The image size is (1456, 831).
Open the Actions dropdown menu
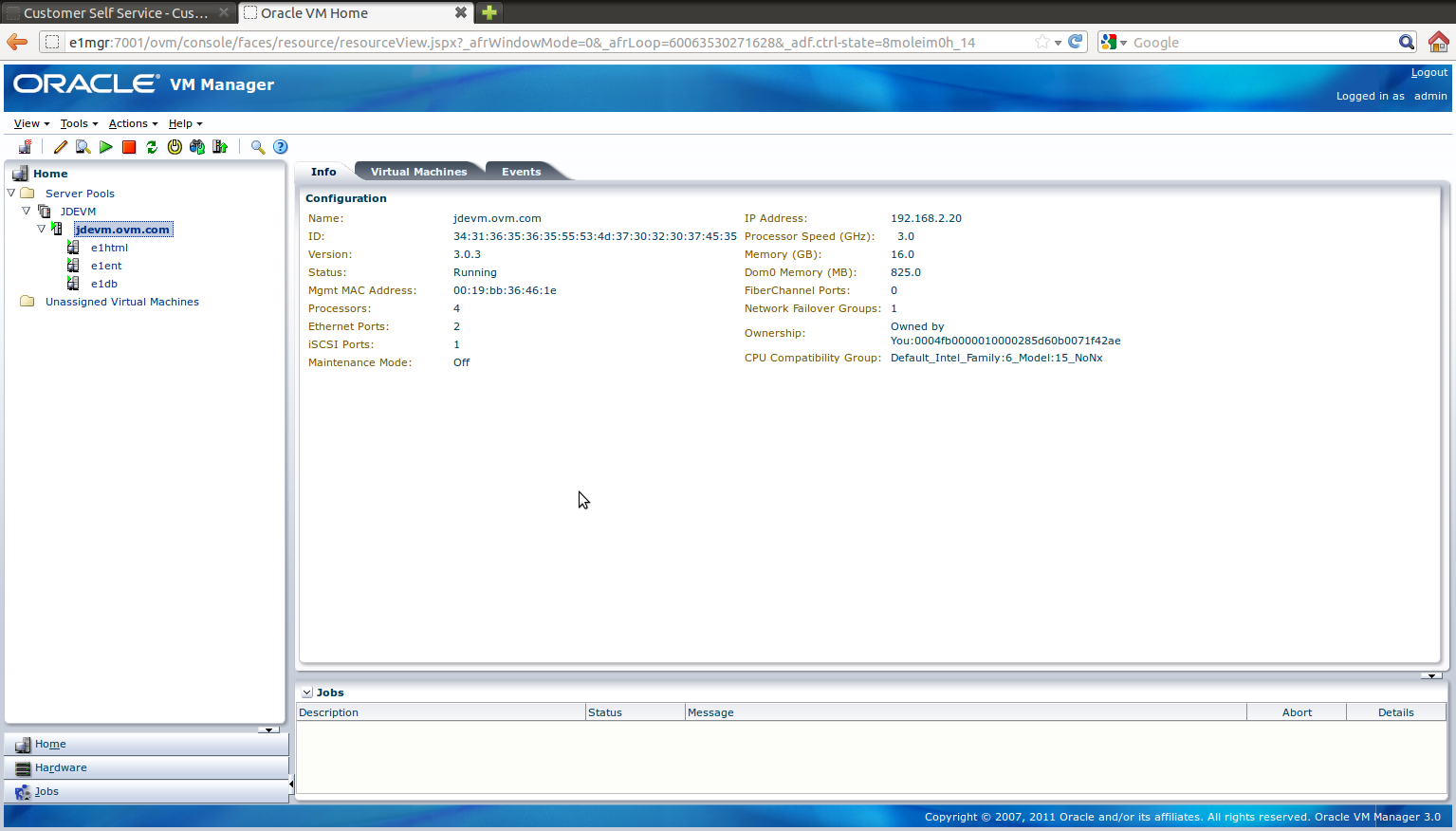pyautogui.click(x=133, y=123)
